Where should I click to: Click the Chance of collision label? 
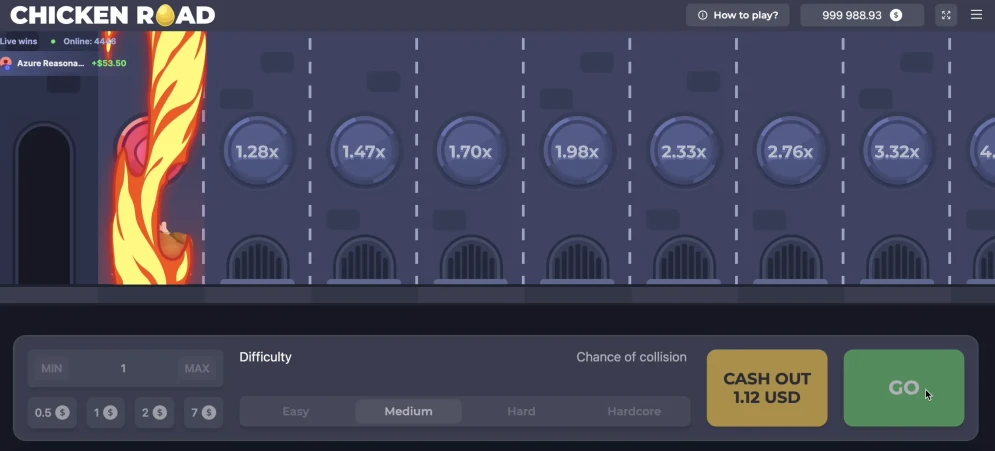[631, 357]
